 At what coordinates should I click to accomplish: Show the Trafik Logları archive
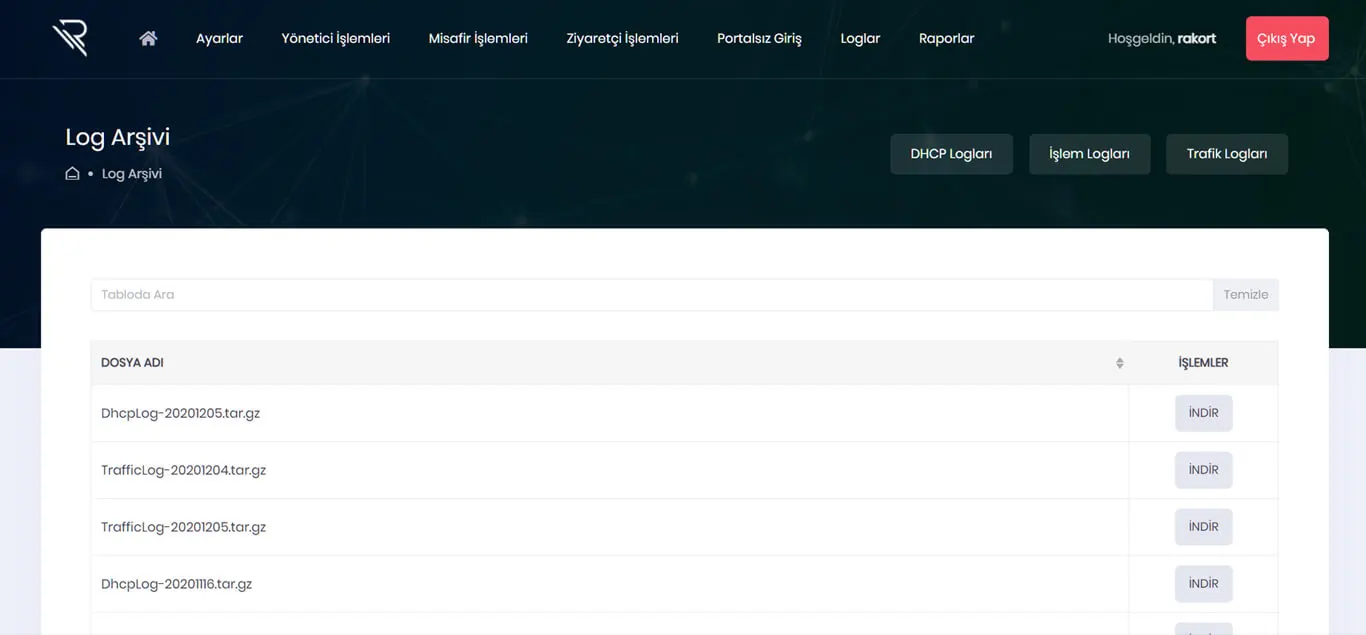pyautogui.click(x=1226, y=153)
